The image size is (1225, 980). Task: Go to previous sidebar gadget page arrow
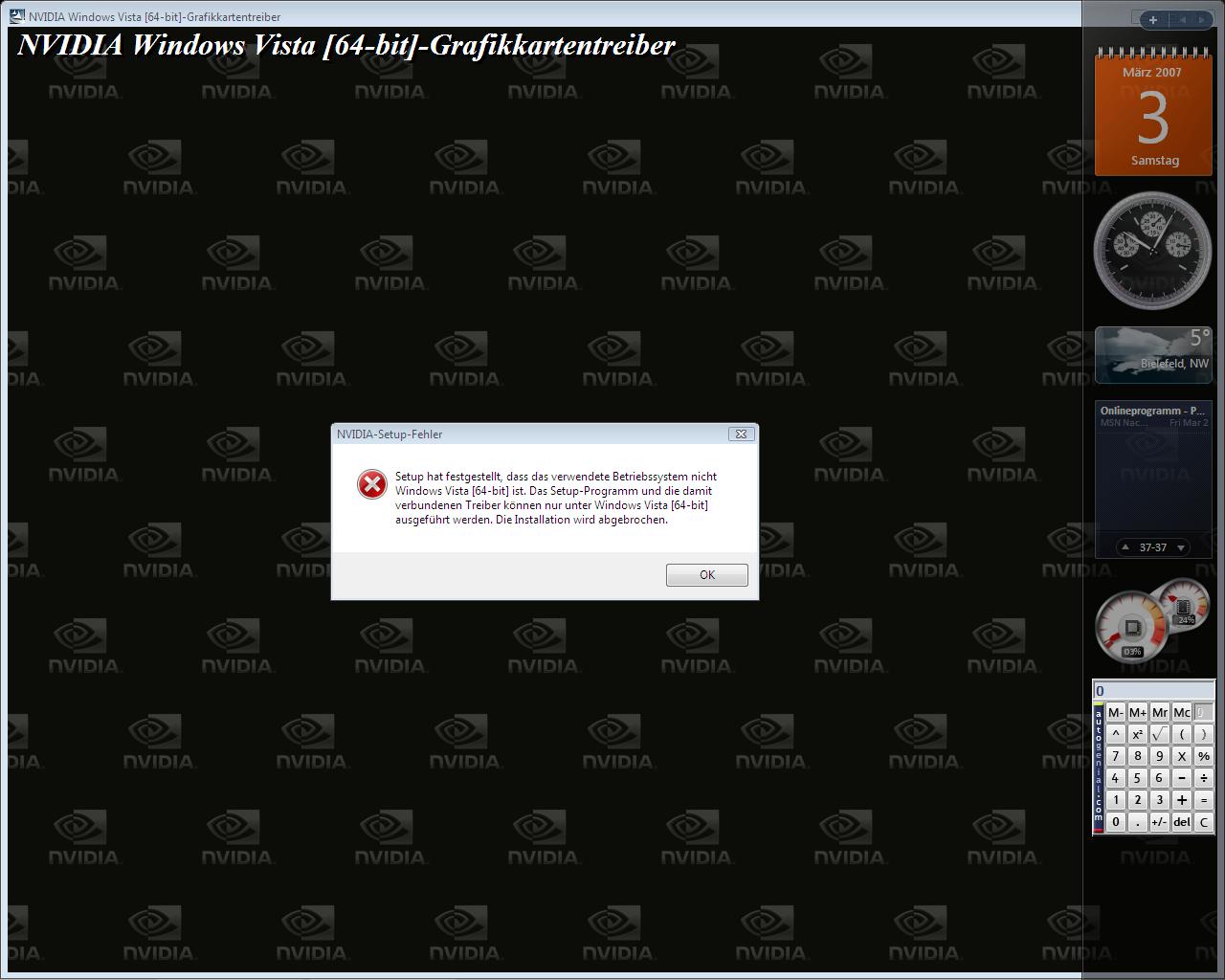1182,19
